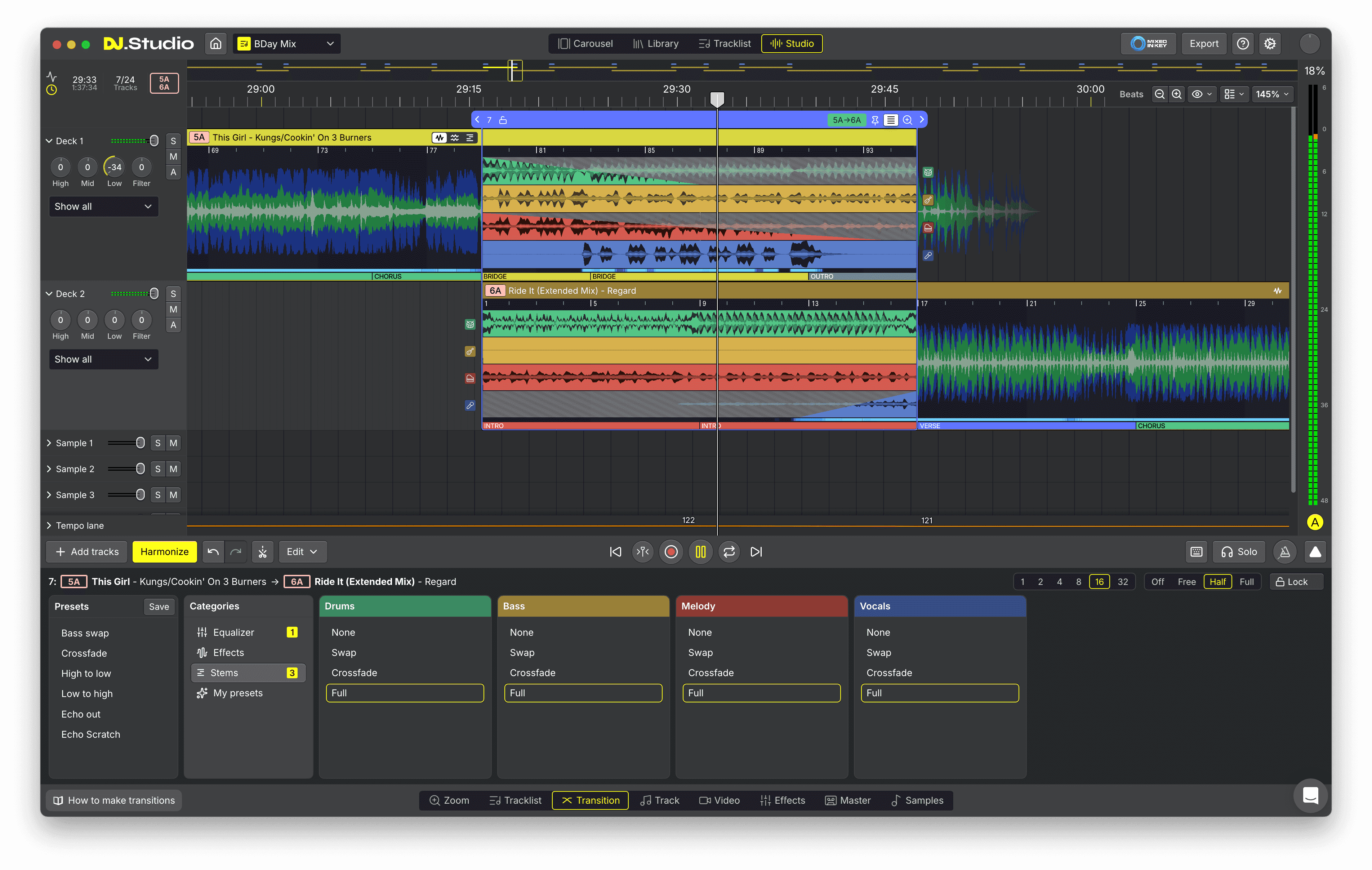This screenshot has width=1372, height=870.
Task: Click Deck 1 drums stem icon
Action: tap(928, 172)
